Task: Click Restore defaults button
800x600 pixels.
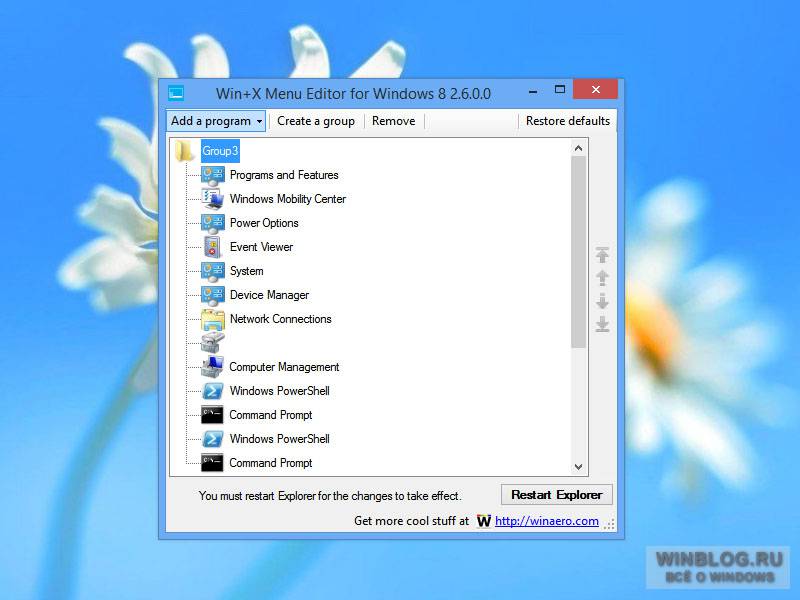Action: point(568,121)
